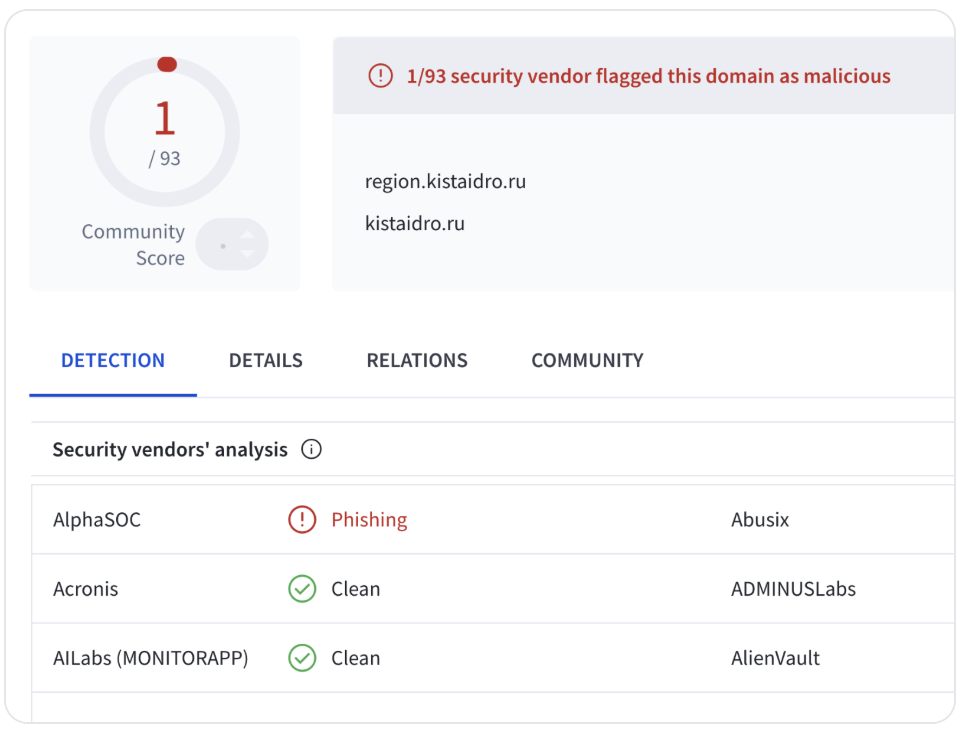
Task: Click the Clean verdict in Acronis row
Action: [355, 589]
